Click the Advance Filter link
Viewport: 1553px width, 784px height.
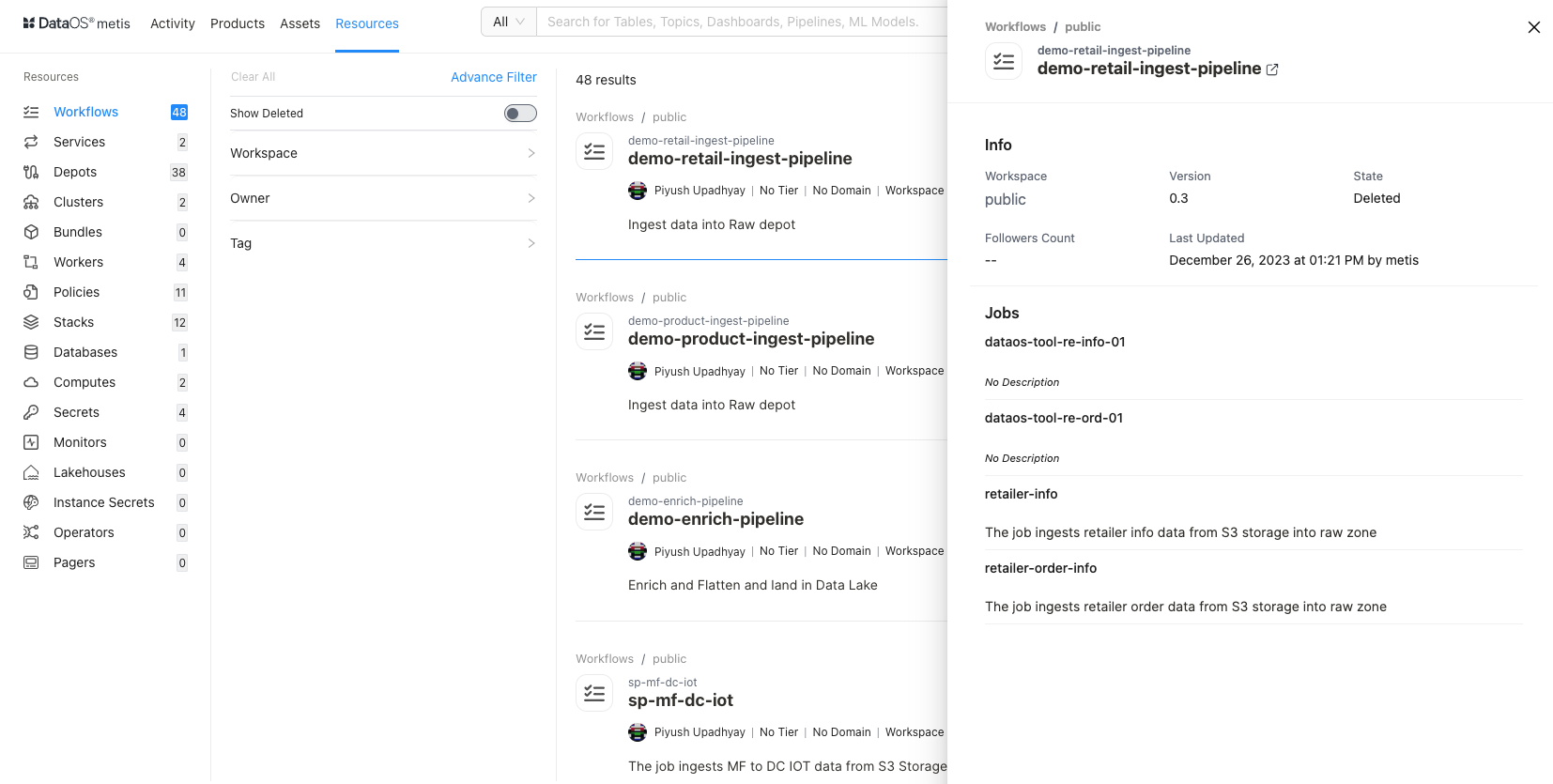tap(494, 77)
